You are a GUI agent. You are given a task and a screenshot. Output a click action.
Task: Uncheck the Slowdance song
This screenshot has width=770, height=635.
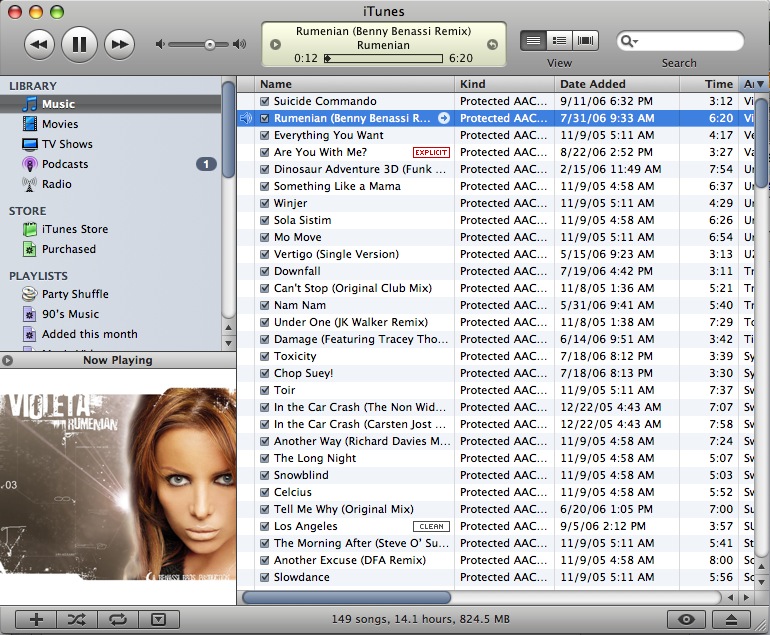265,578
